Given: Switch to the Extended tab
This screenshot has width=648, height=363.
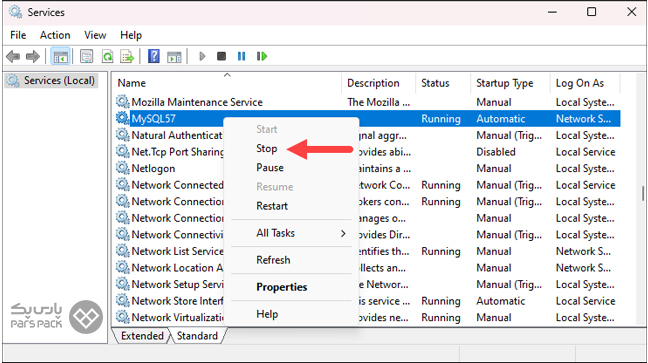Looking at the screenshot, I should (x=142, y=336).
